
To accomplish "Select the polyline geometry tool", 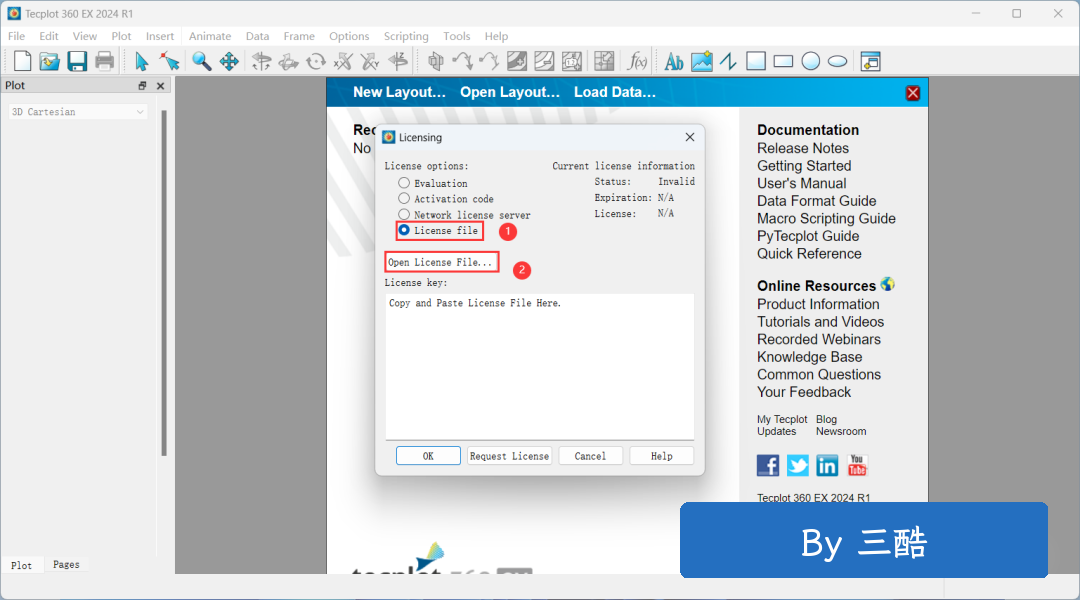I will point(728,61).
